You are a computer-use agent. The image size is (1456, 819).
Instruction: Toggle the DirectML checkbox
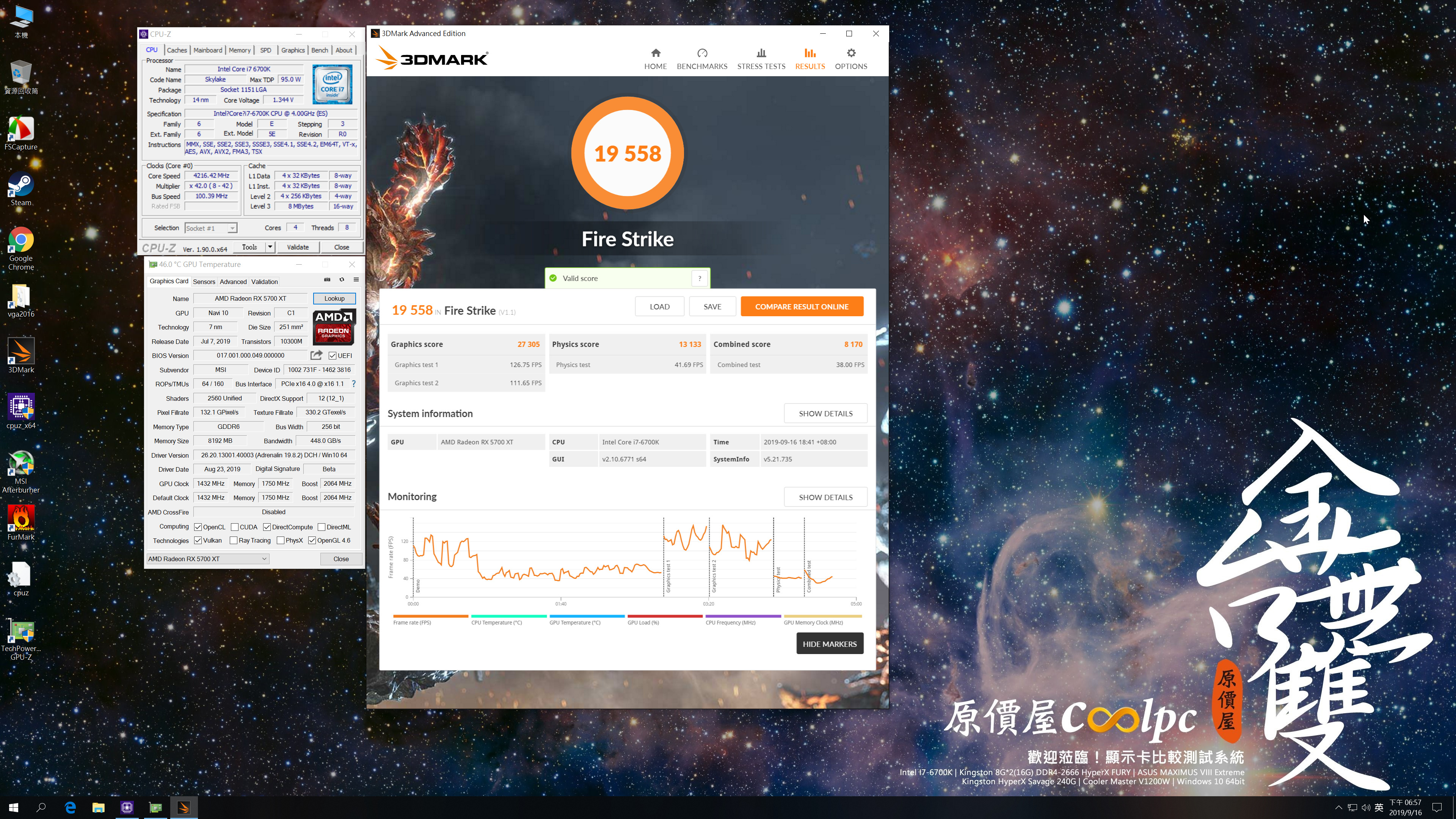[x=322, y=527]
